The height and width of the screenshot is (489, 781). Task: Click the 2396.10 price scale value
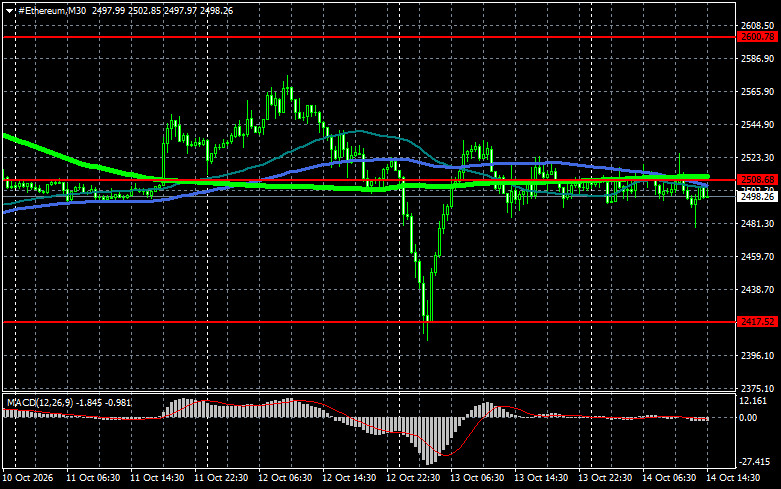click(757, 356)
